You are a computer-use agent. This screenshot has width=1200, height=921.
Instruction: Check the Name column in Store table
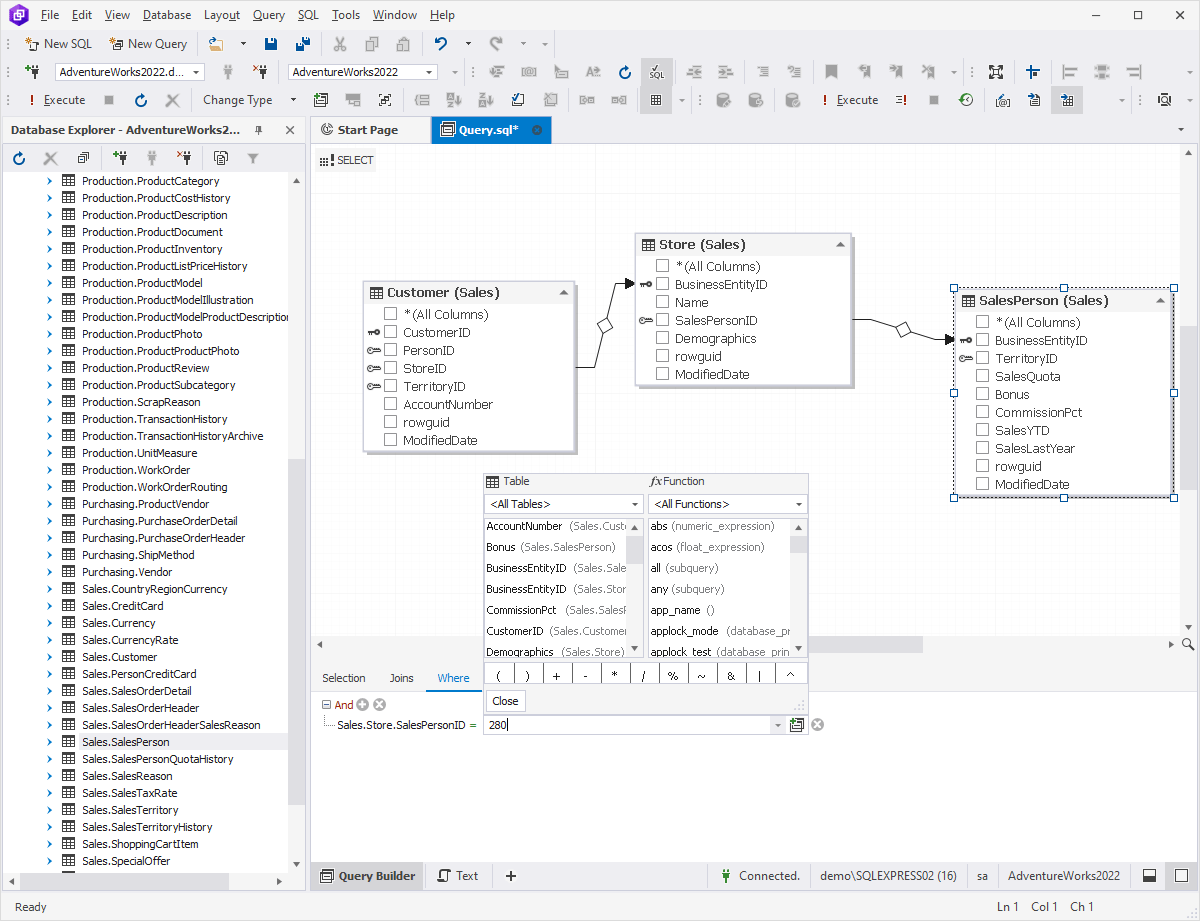[663, 302]
